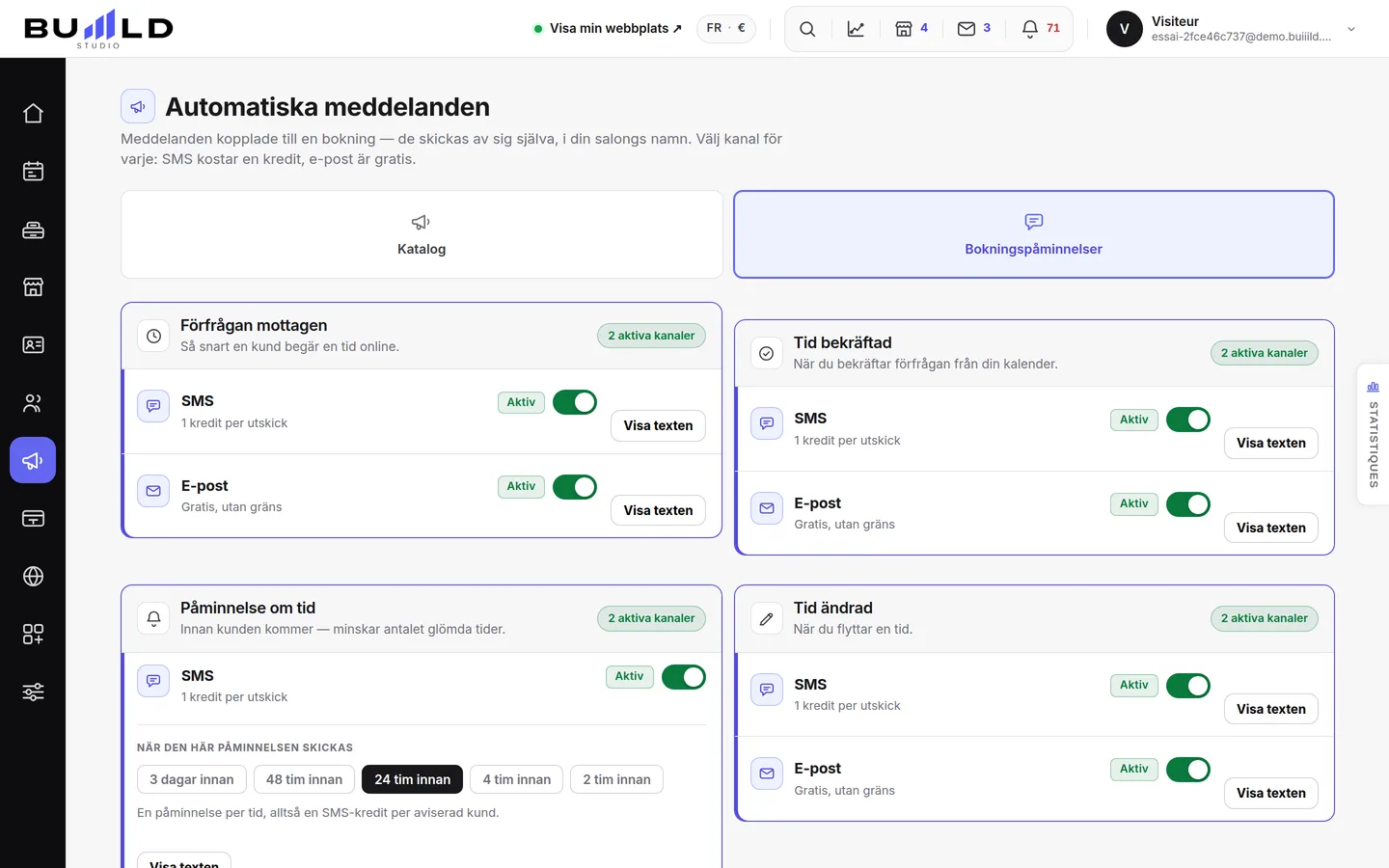Click Visa texten for E-post in Förfrågan mottagen
The height and width of the screenshot is (868, 1389).
(x=658, y=510)
